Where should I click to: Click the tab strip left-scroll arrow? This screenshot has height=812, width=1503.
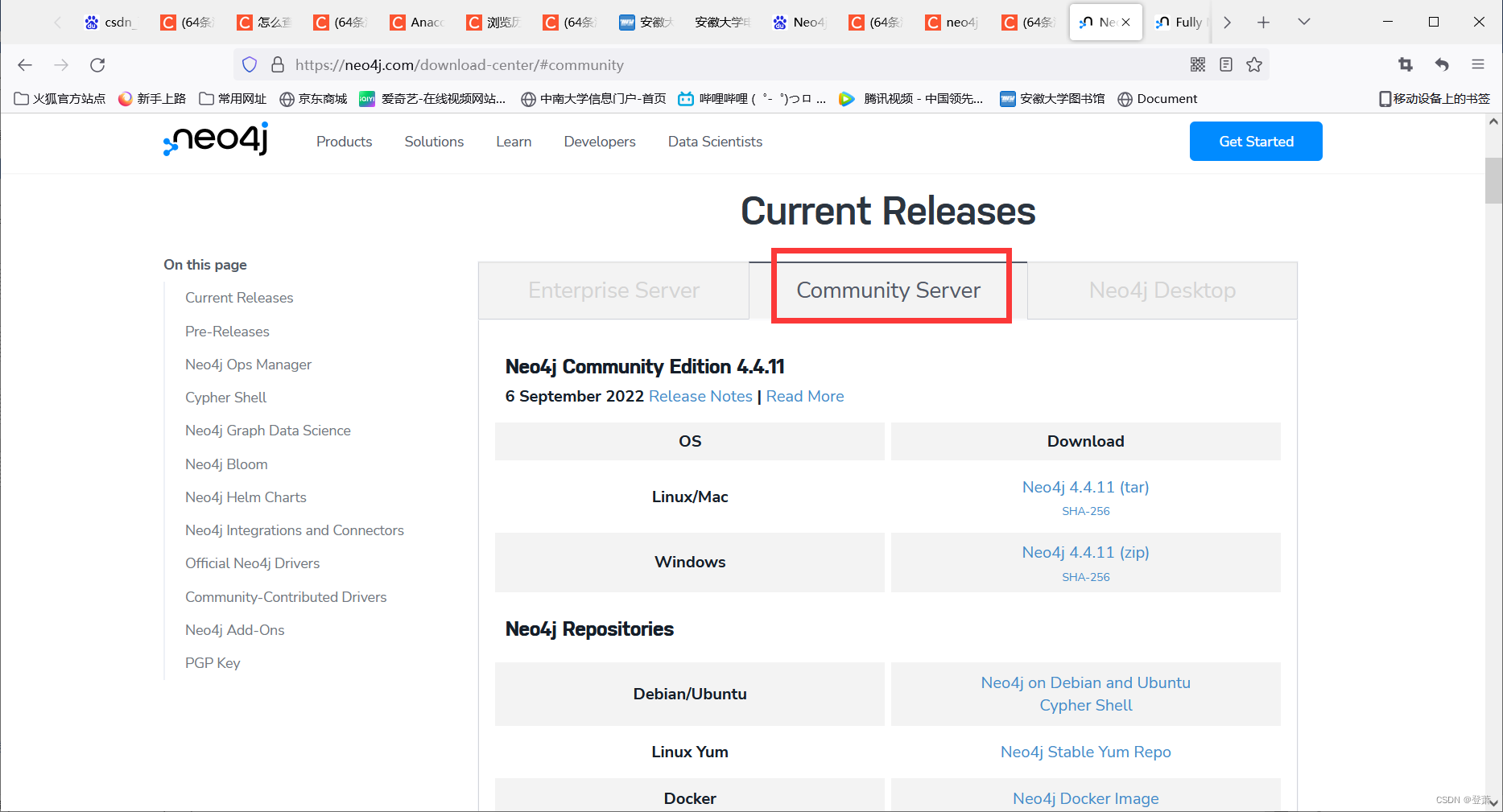point(57,23)
